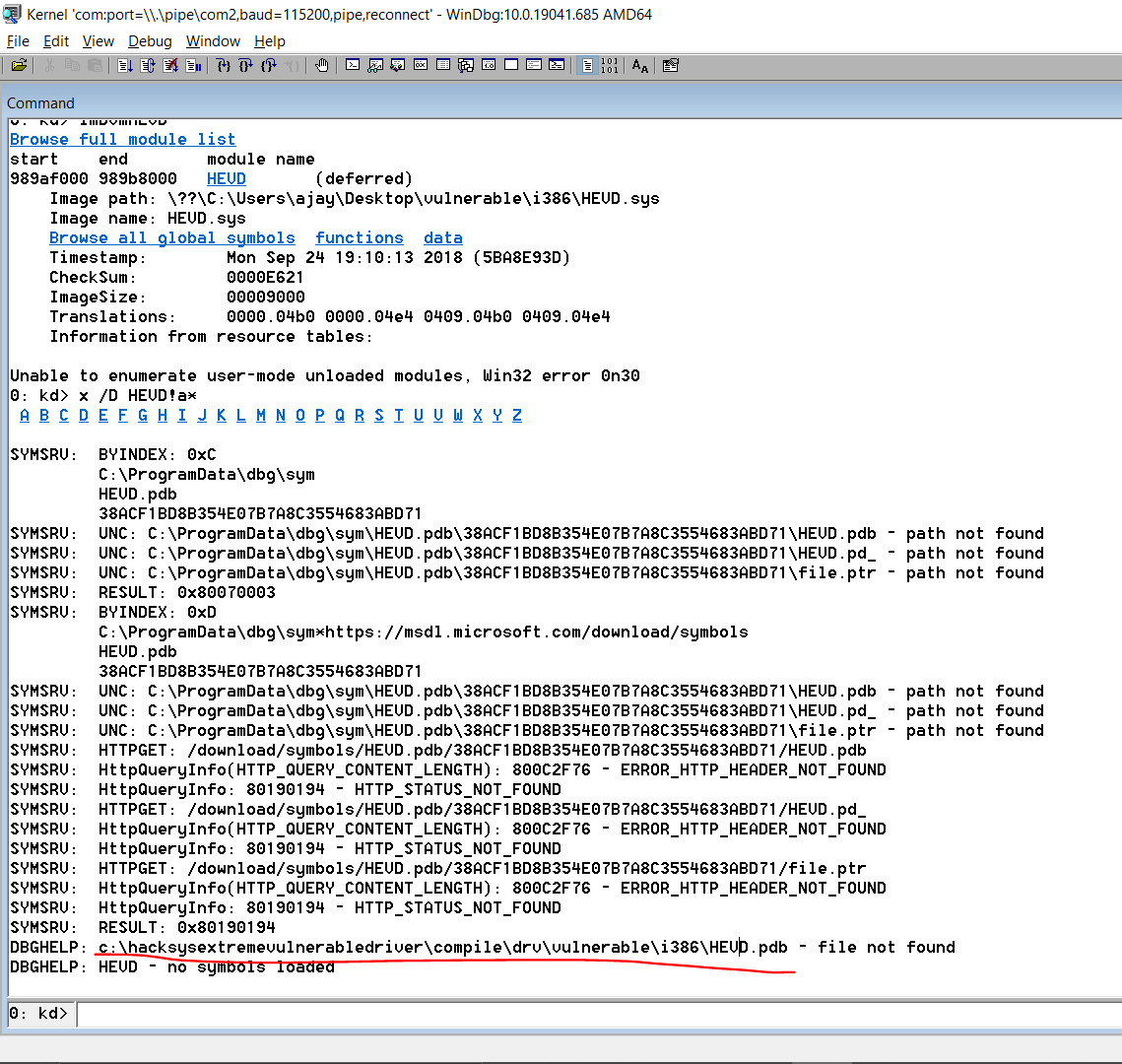Click the letter Z symbol filter link
The width and height of the screenshot is (1122, 1064).
click(516, 415)
